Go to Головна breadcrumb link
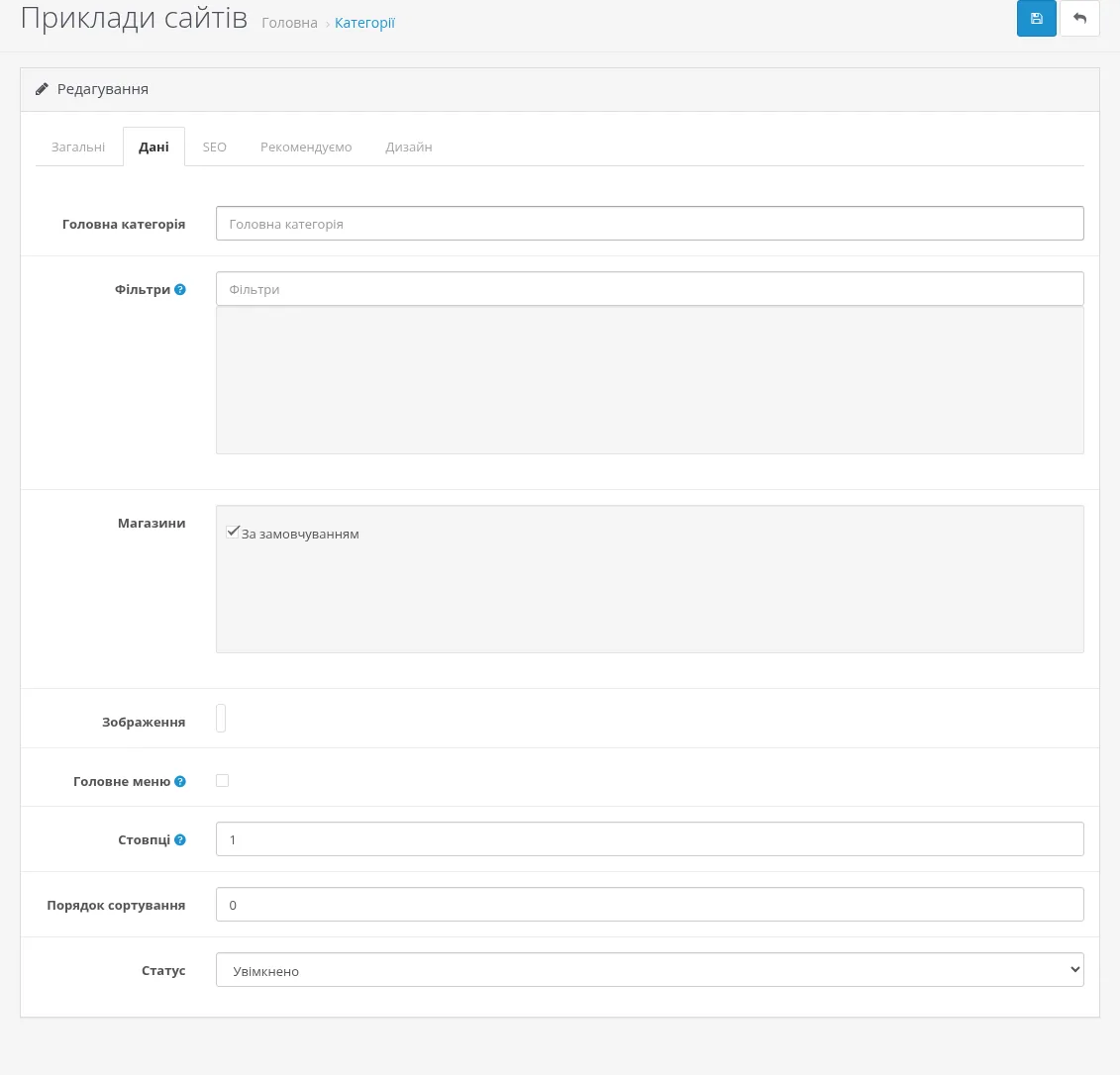The width and height of the screenshot is (1120, 1075). tap(289, 23)
